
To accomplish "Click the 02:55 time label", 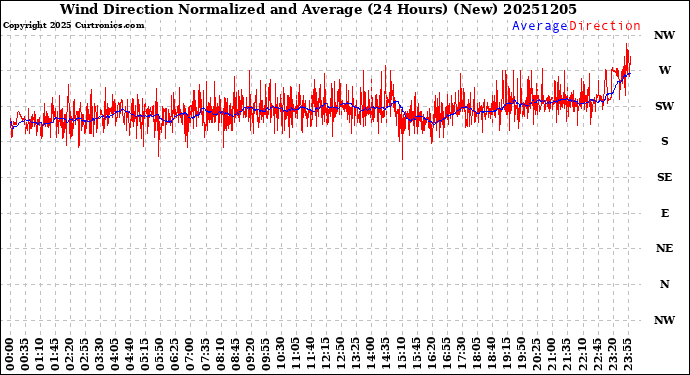I will click(85, 354).
